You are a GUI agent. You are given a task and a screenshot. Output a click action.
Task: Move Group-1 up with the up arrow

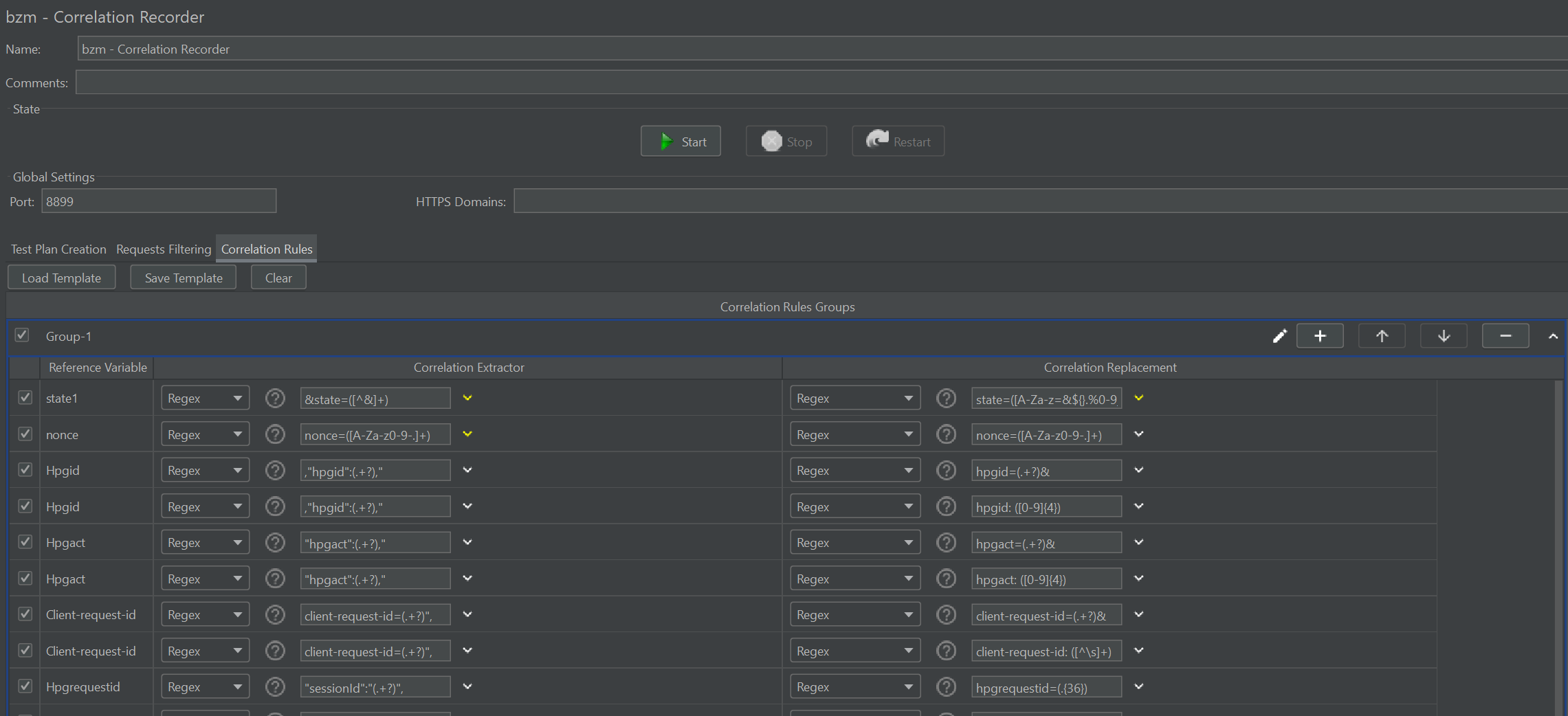(1382, 336)
